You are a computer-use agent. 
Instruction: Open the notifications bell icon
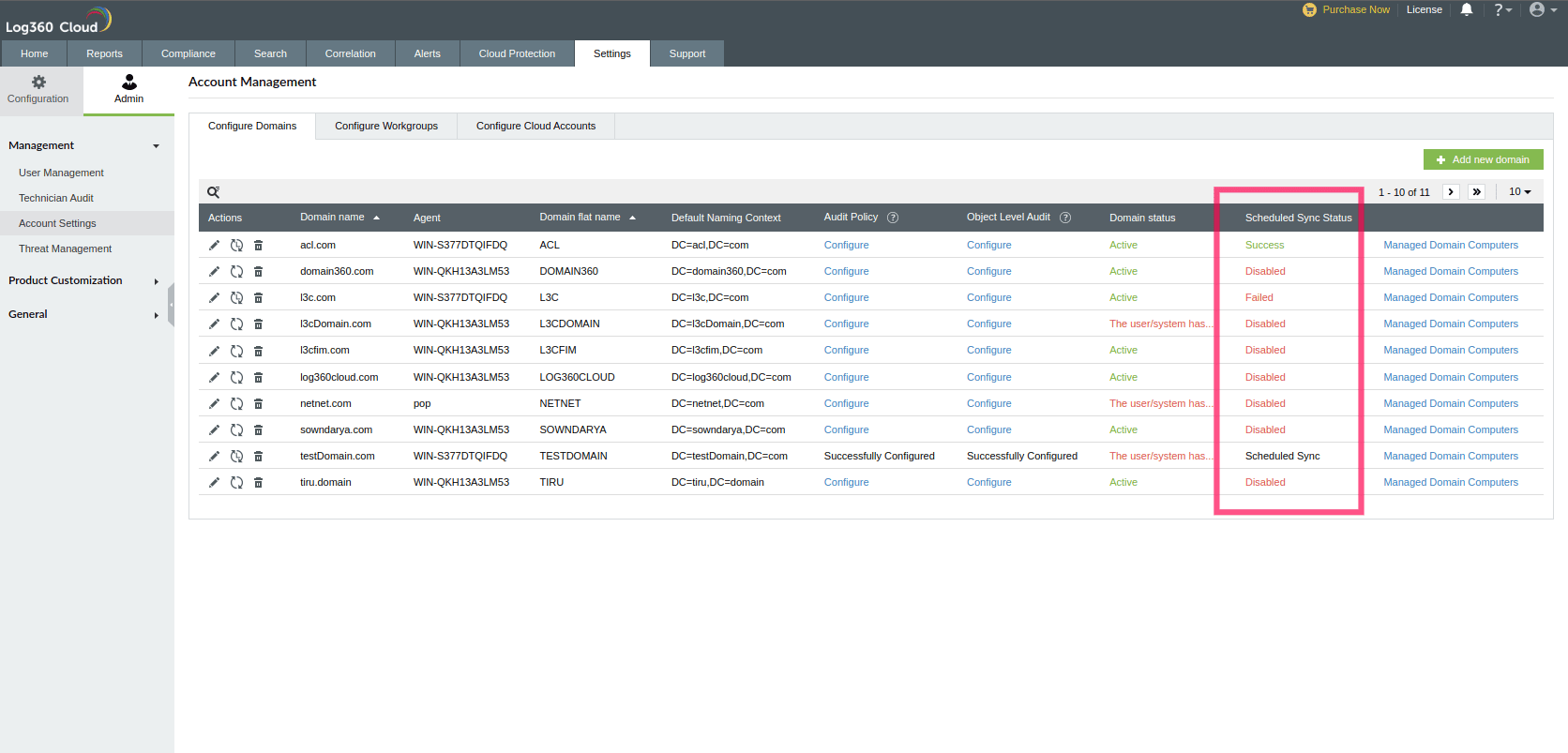pyautogui.click(x=1467, y=10)
